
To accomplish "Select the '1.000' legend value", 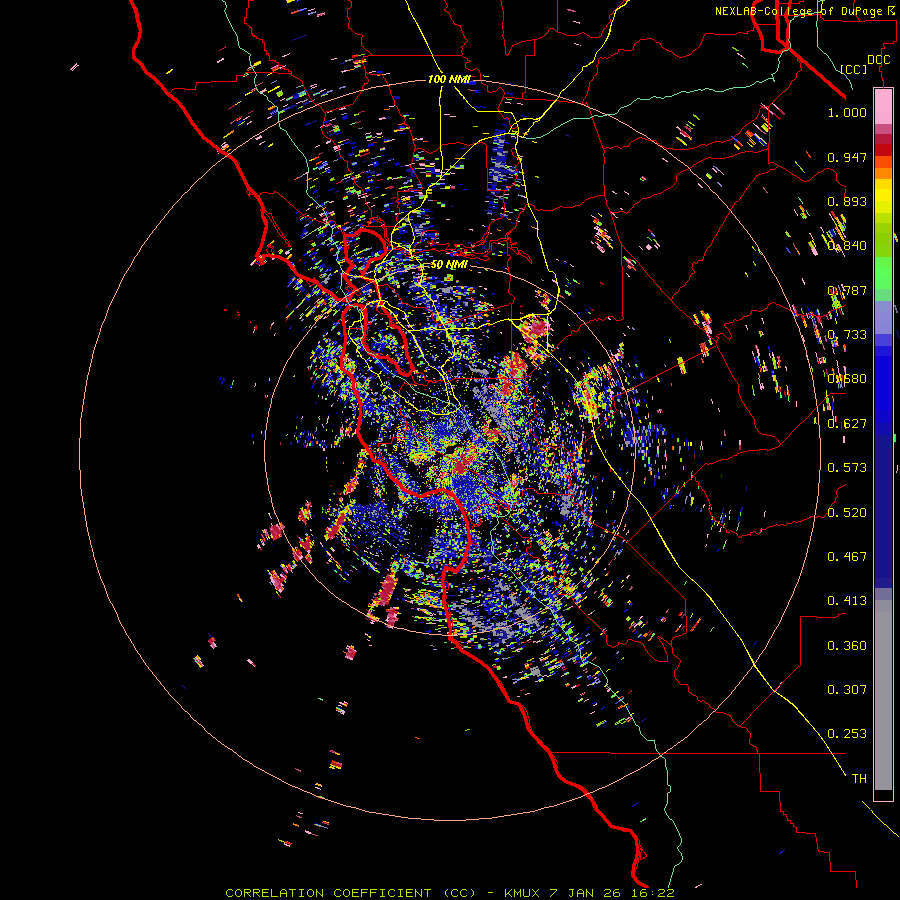I will 847,112.
